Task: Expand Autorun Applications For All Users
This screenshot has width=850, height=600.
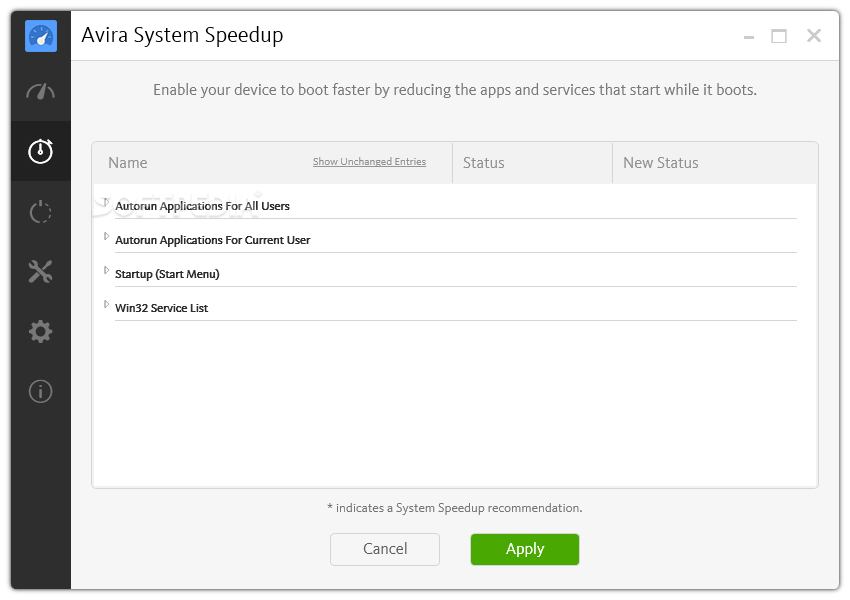Action: click(106, 202)
